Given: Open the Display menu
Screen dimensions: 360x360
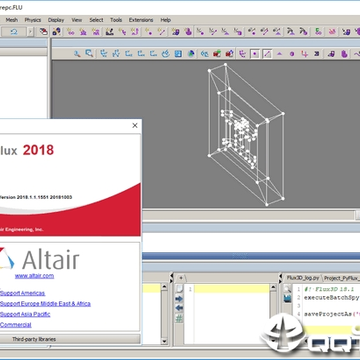Looking at the screenshot, I should click(56, 20).
